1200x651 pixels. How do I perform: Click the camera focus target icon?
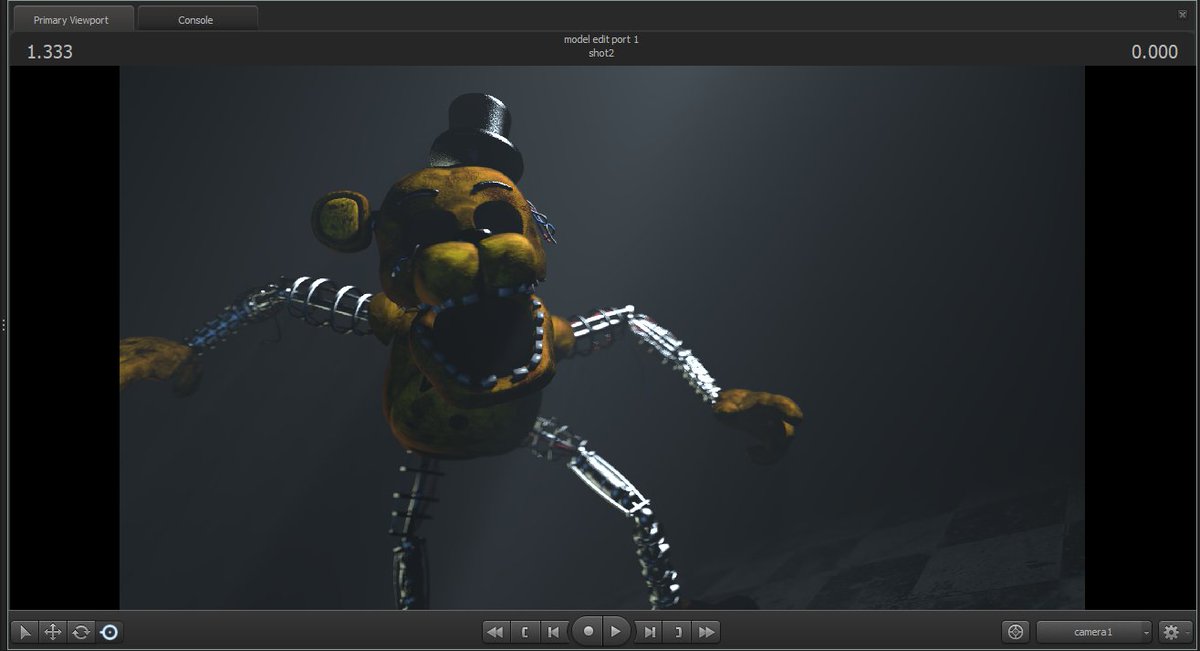click(x=1016, y=632)
